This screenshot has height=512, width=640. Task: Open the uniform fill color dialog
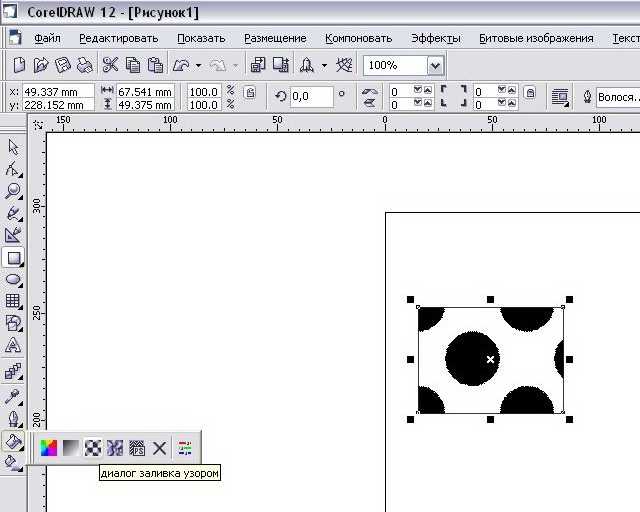(49, 448)
